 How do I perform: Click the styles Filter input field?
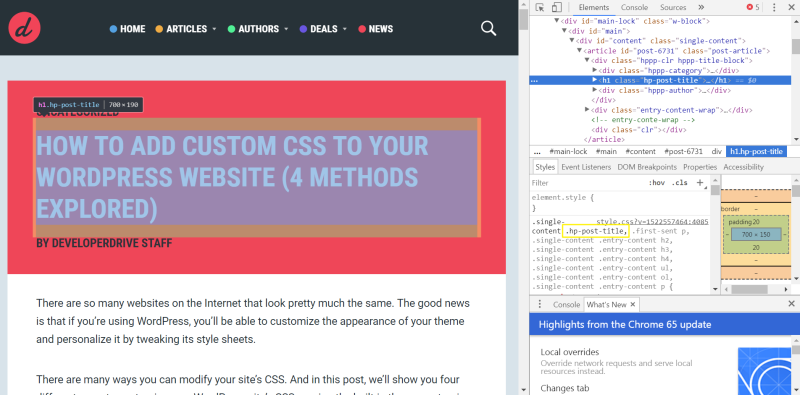tap(587, 183)
